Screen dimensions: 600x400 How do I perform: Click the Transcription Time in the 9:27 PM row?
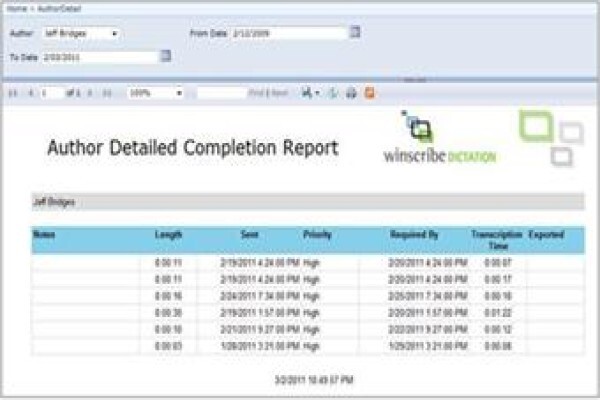498,330
